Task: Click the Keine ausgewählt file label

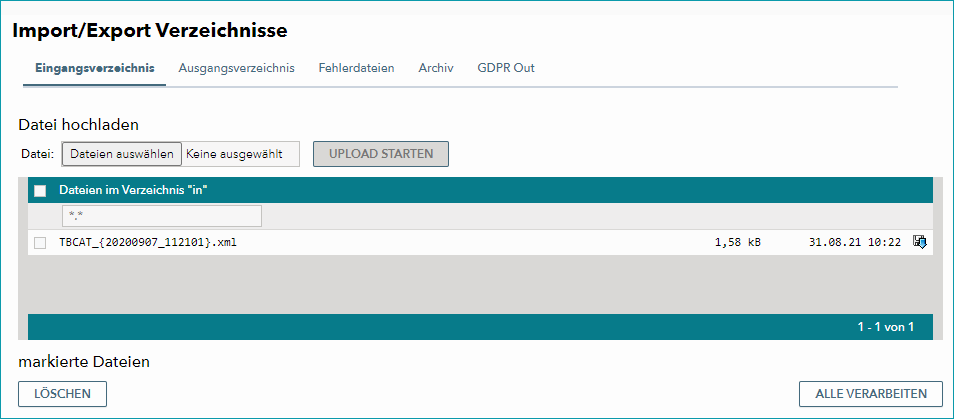Action: [x=234, y=154]
